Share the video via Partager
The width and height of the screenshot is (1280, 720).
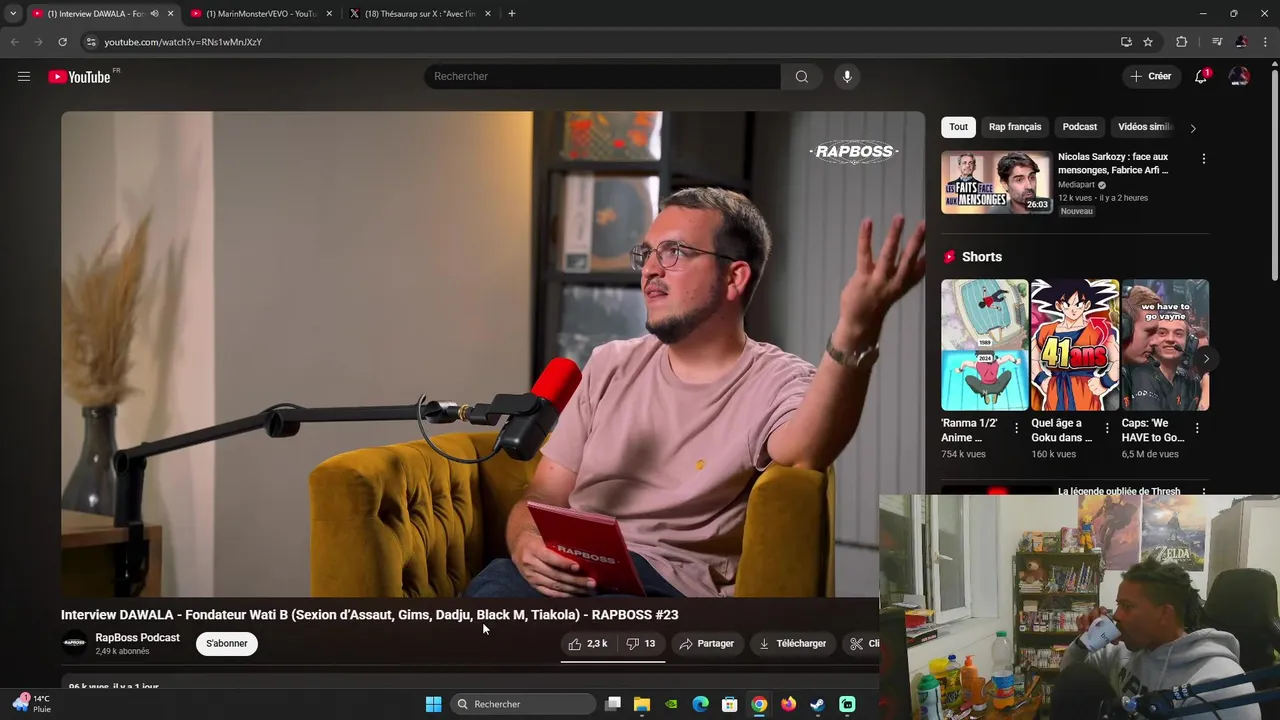tap(707, 643)
